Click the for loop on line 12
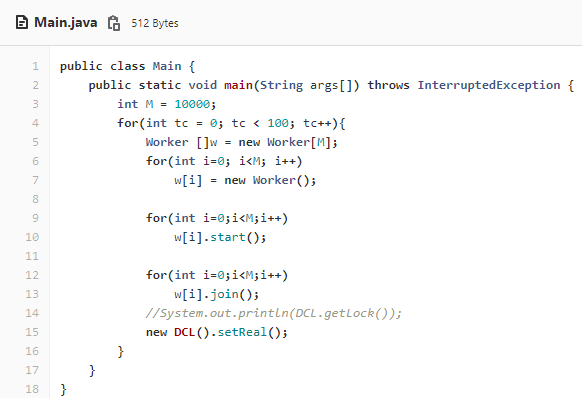Image resolution: width=582 pixels, height=398 pixels. pyautogui.click(x=217, y=275)
